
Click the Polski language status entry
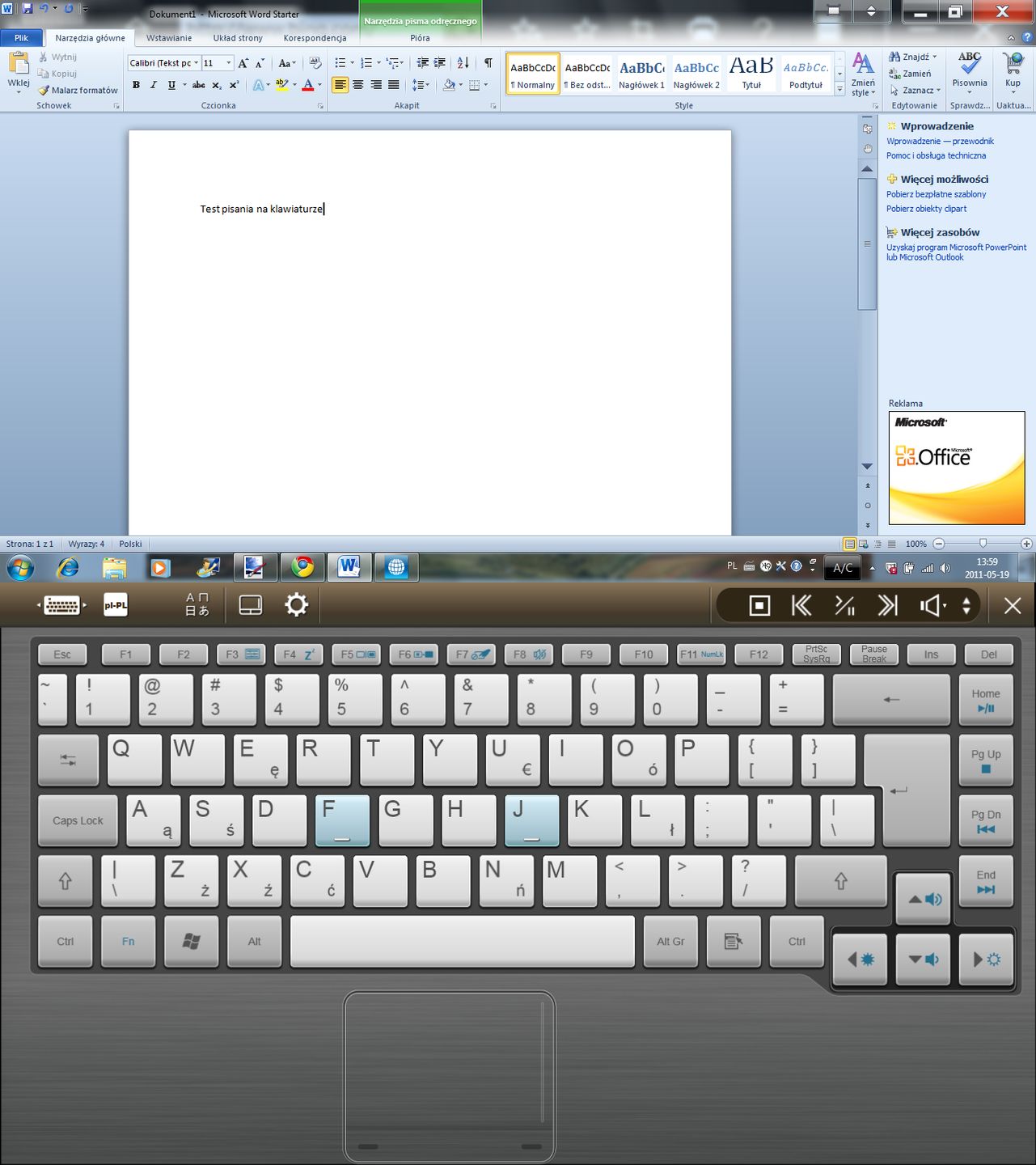coord(130,544)
